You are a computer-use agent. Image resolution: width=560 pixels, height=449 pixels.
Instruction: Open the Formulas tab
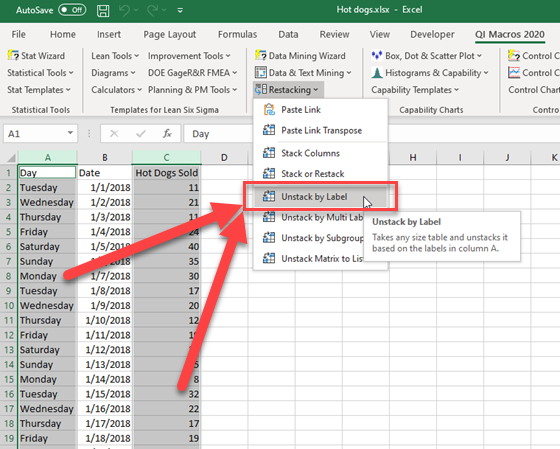pos(238,34)
